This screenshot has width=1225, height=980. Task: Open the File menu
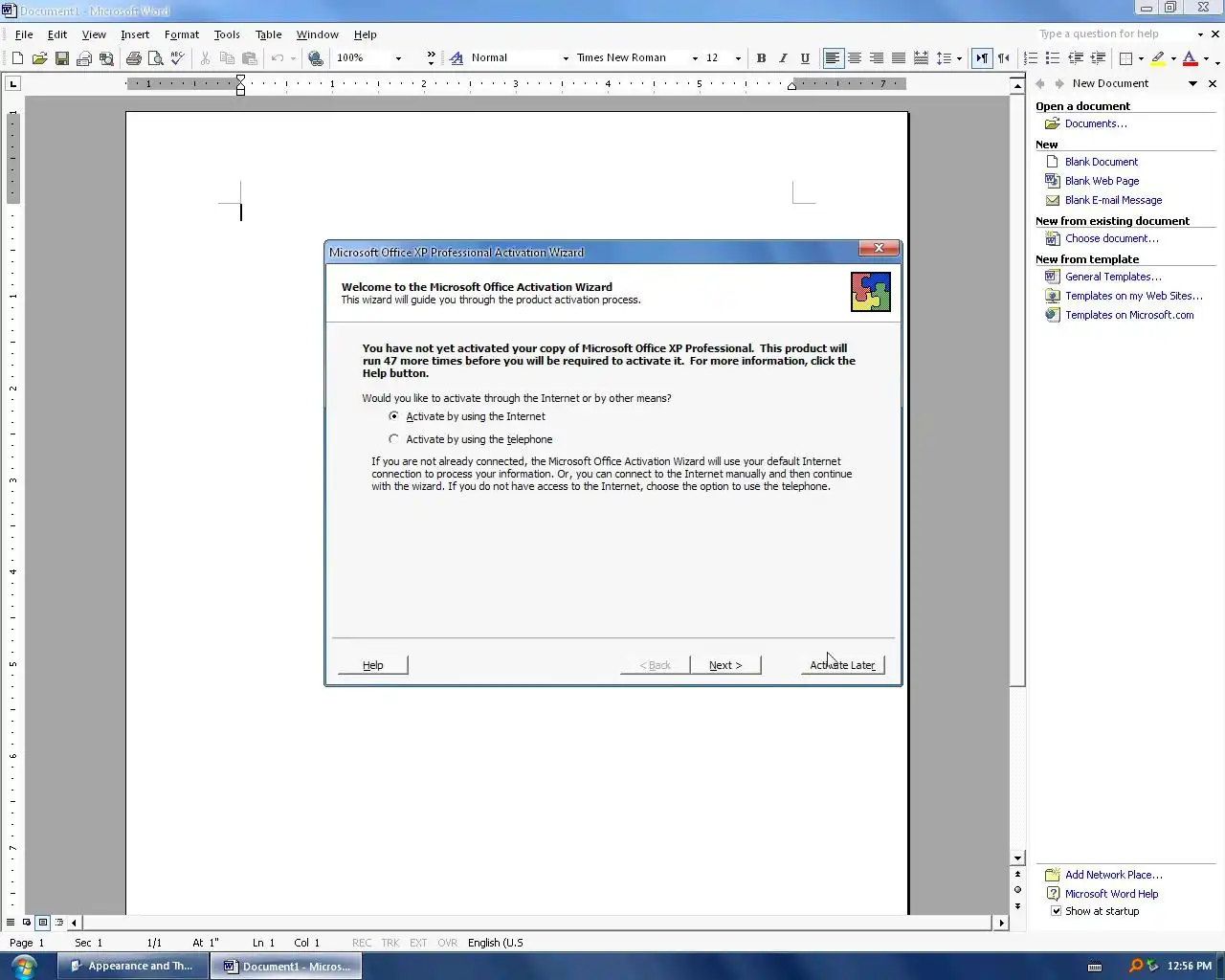pyautogui.click(x=24, y=34)
